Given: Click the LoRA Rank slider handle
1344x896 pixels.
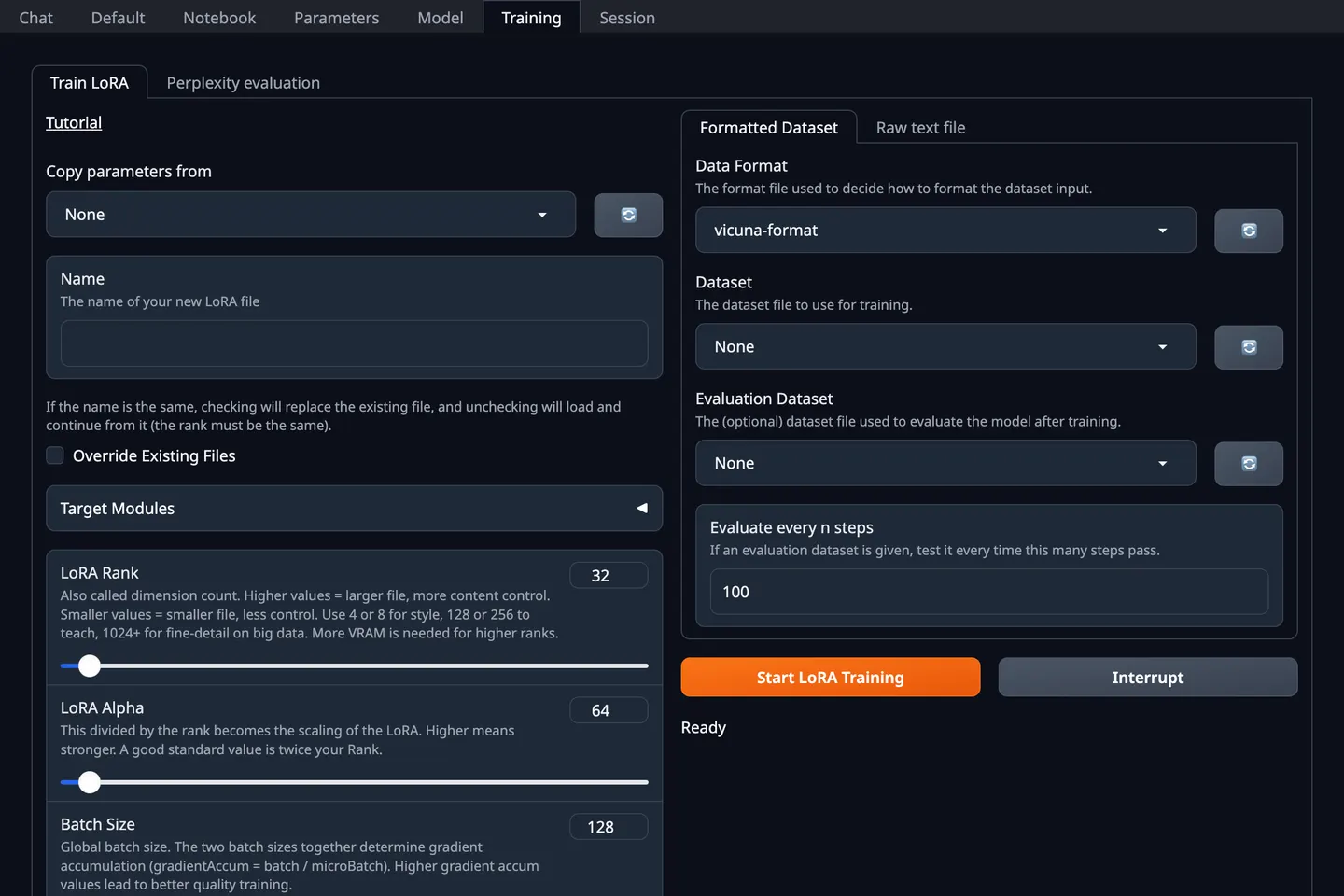Looking at the screenshot, I should pos(90,666).
